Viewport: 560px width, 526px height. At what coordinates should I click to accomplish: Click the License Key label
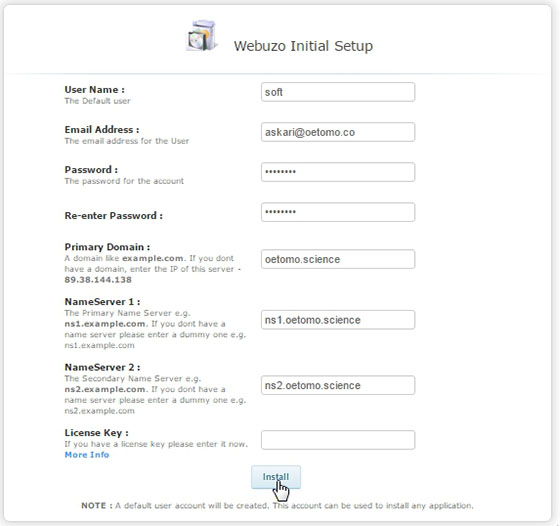pos(96,433)
